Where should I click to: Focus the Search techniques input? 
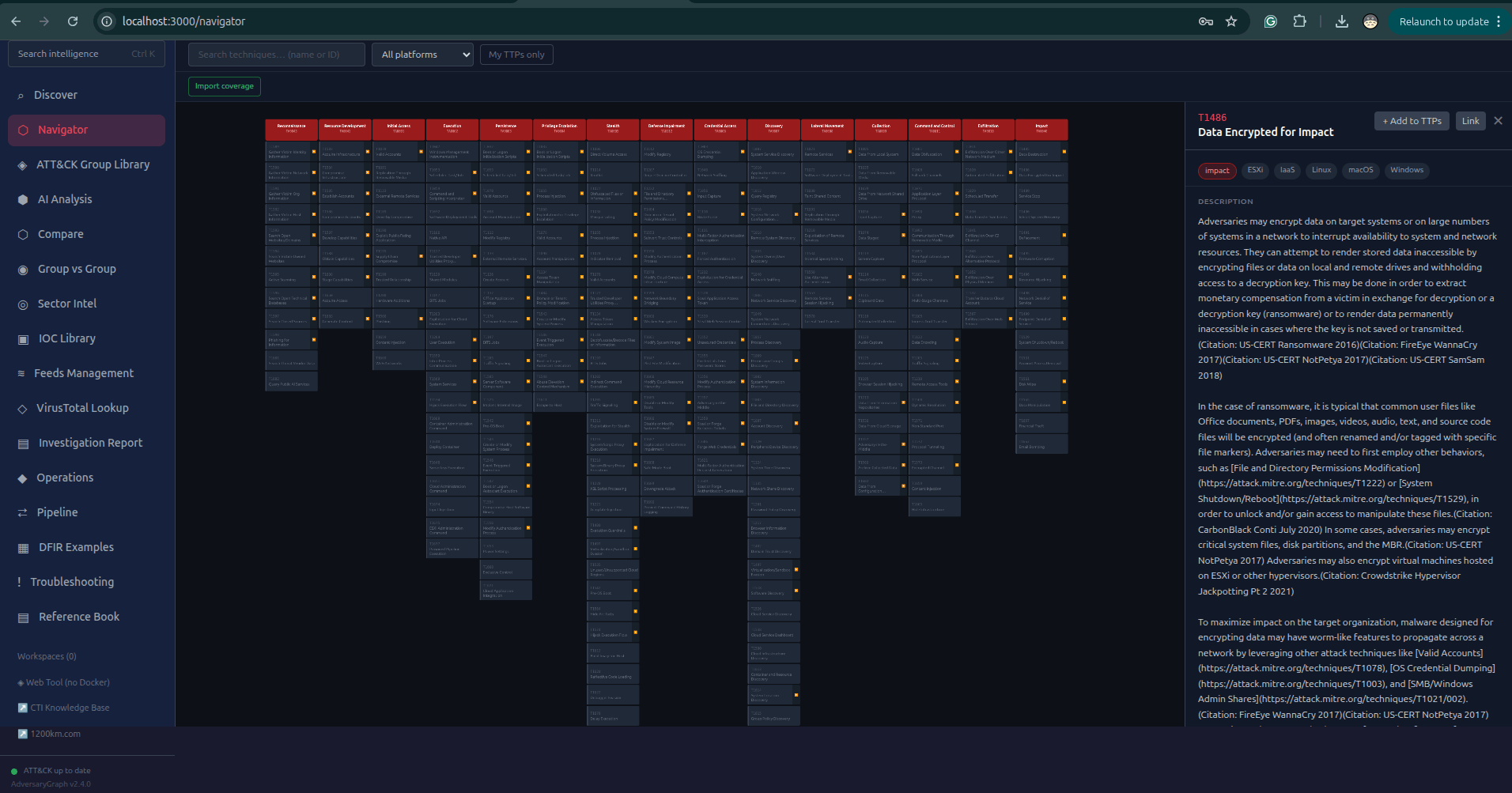[x=277, y=55]
